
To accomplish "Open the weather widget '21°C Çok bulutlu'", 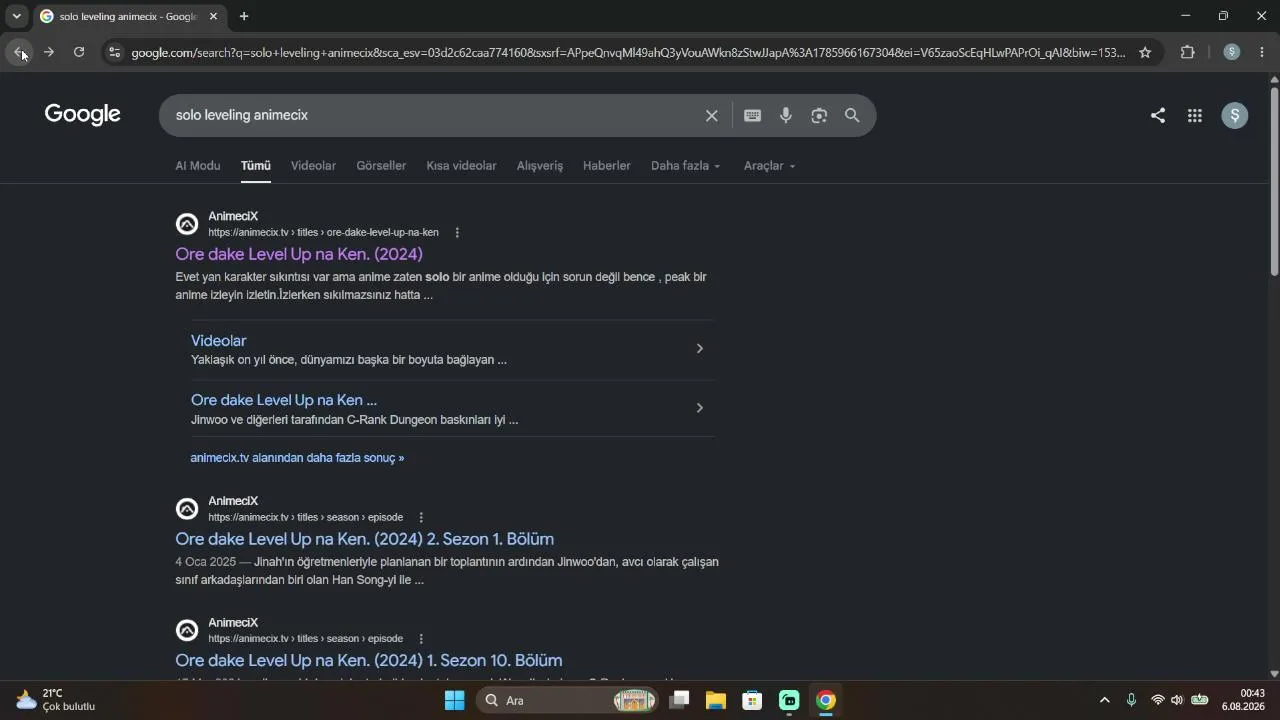I will [x=56, y=700].
